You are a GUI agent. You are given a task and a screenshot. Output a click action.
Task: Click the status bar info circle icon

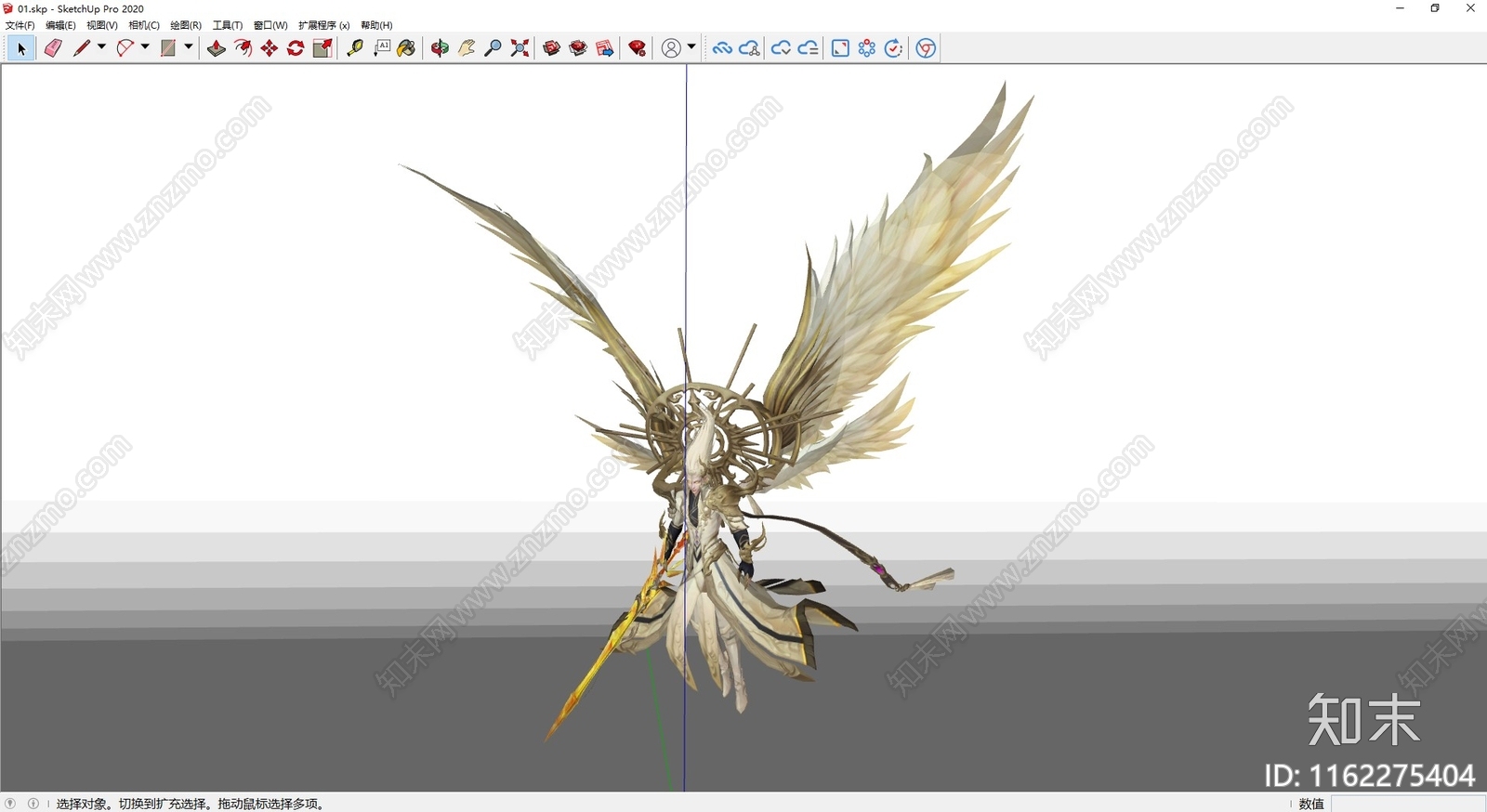click(x=33, y=804)
